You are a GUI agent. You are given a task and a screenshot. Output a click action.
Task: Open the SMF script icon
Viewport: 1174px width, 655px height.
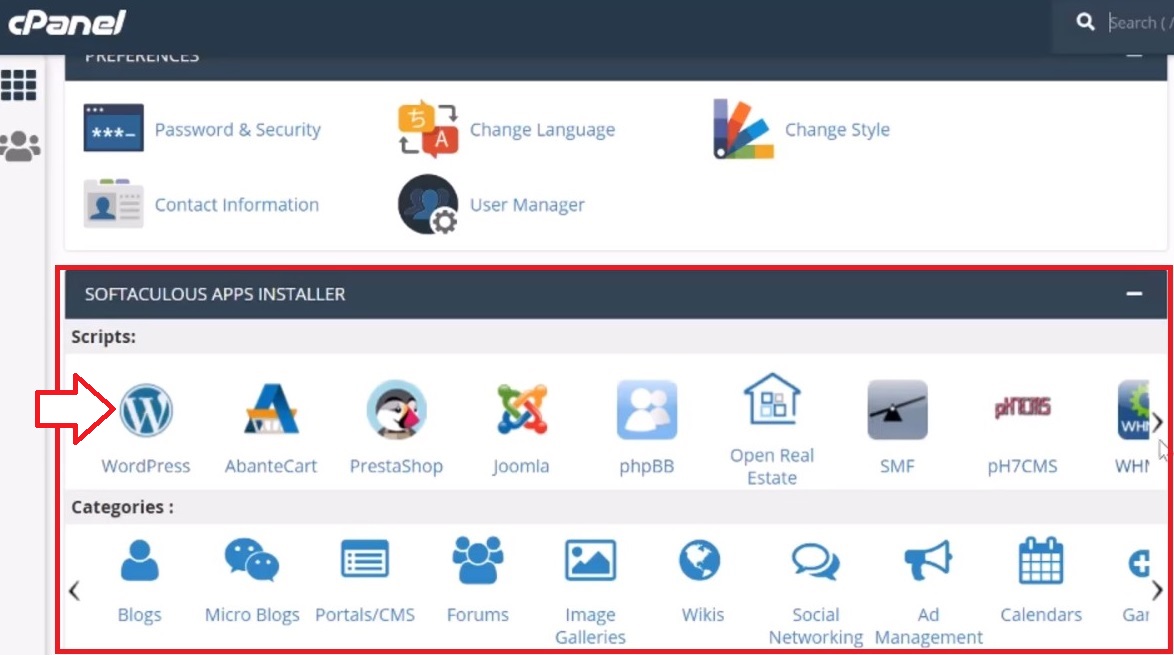point(897,409)
